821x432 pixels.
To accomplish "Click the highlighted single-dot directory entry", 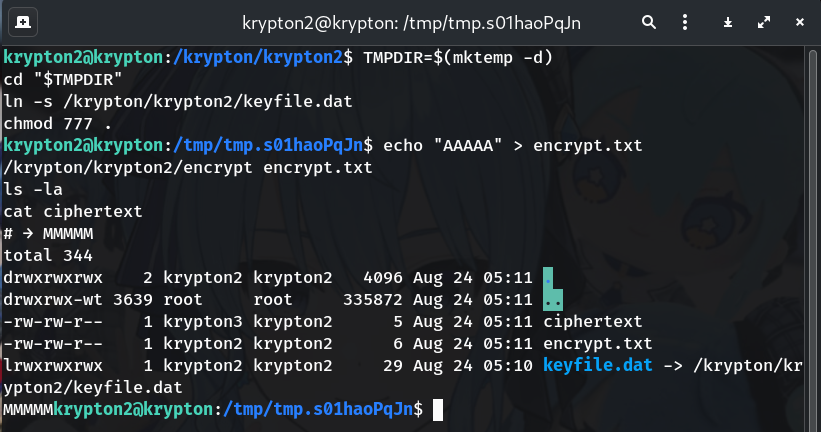I will point(548,277).
